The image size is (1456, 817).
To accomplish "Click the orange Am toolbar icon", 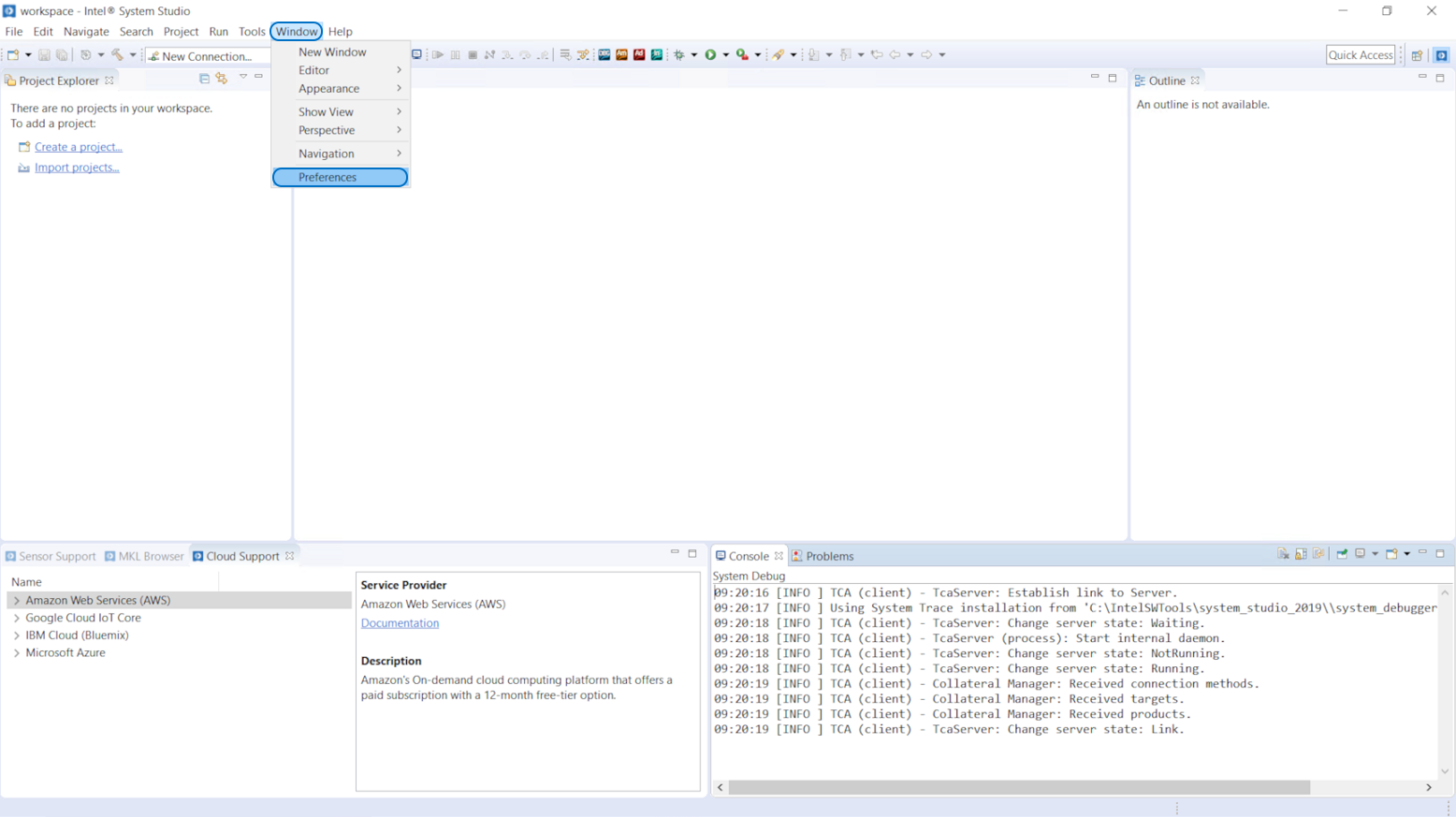I will [x=621, y=55].
